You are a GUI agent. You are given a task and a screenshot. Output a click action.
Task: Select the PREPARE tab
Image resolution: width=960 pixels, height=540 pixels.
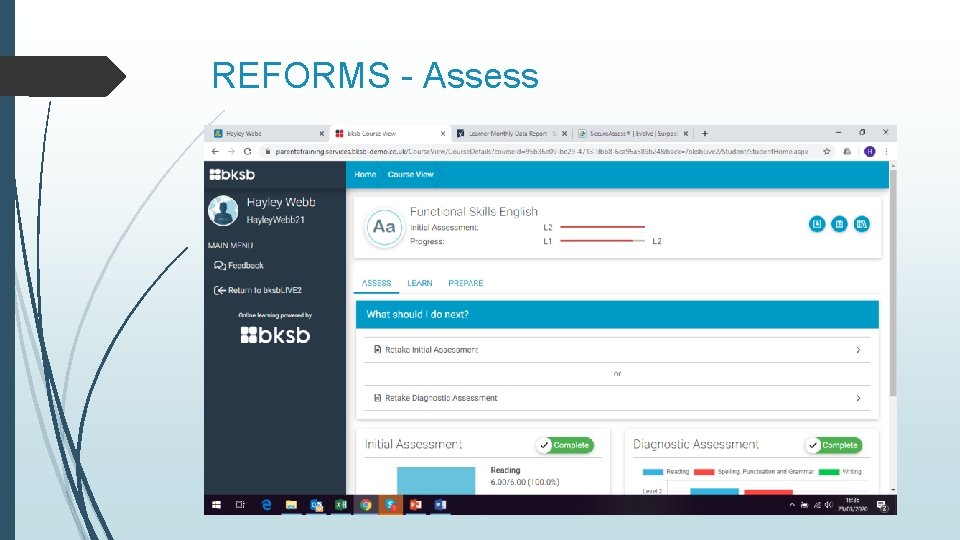tap(465, 283)
